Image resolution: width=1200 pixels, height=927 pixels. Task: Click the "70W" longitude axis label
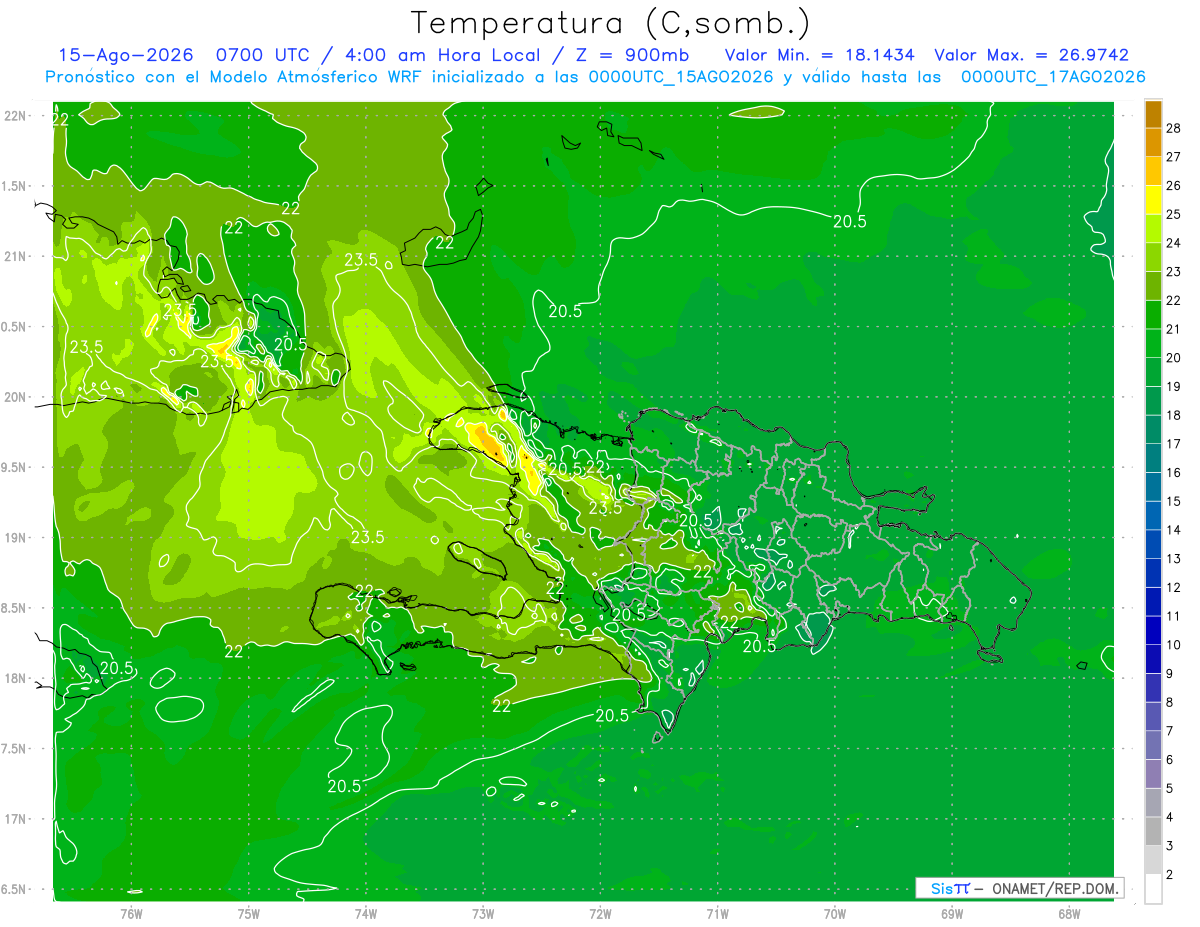[835, 914]
